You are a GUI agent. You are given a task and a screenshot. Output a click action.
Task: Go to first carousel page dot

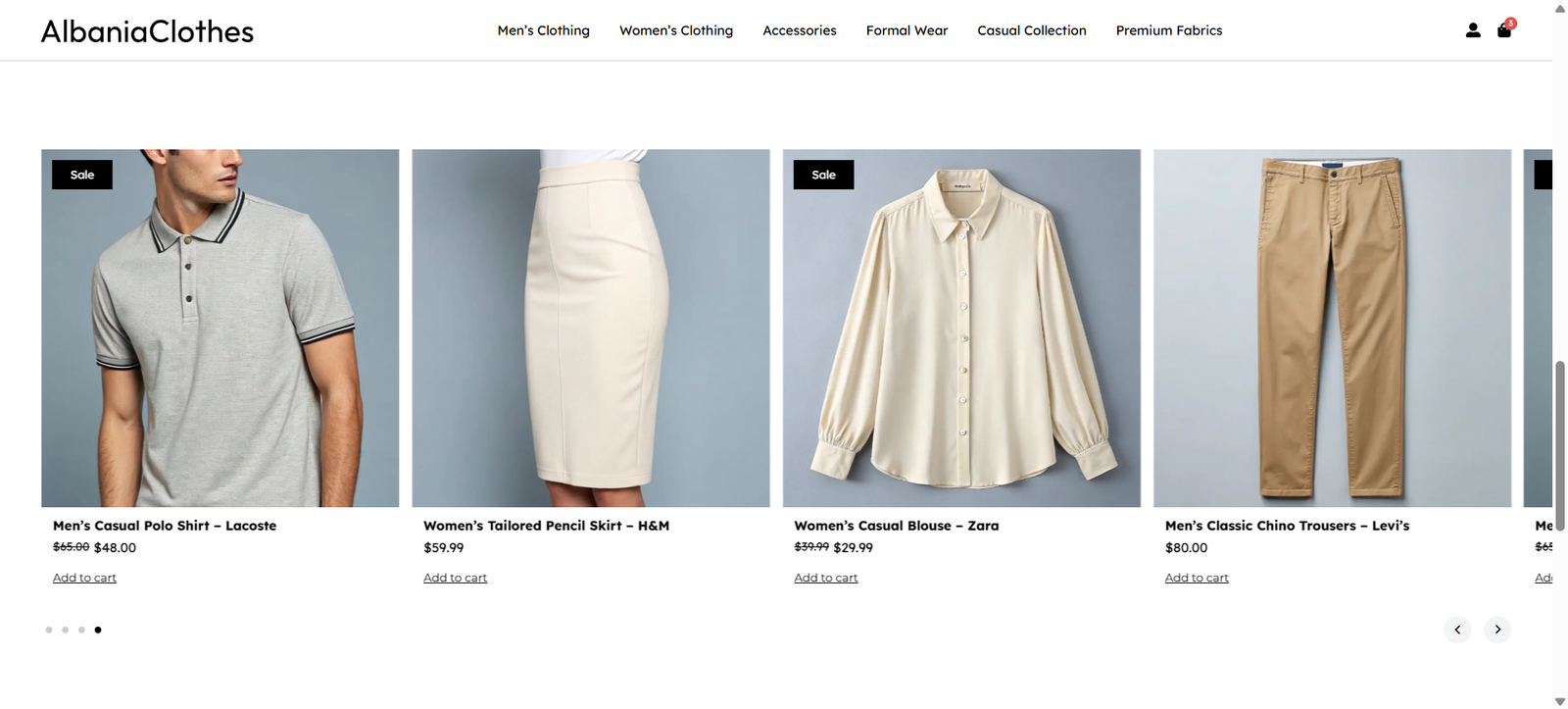coord(49,630)
